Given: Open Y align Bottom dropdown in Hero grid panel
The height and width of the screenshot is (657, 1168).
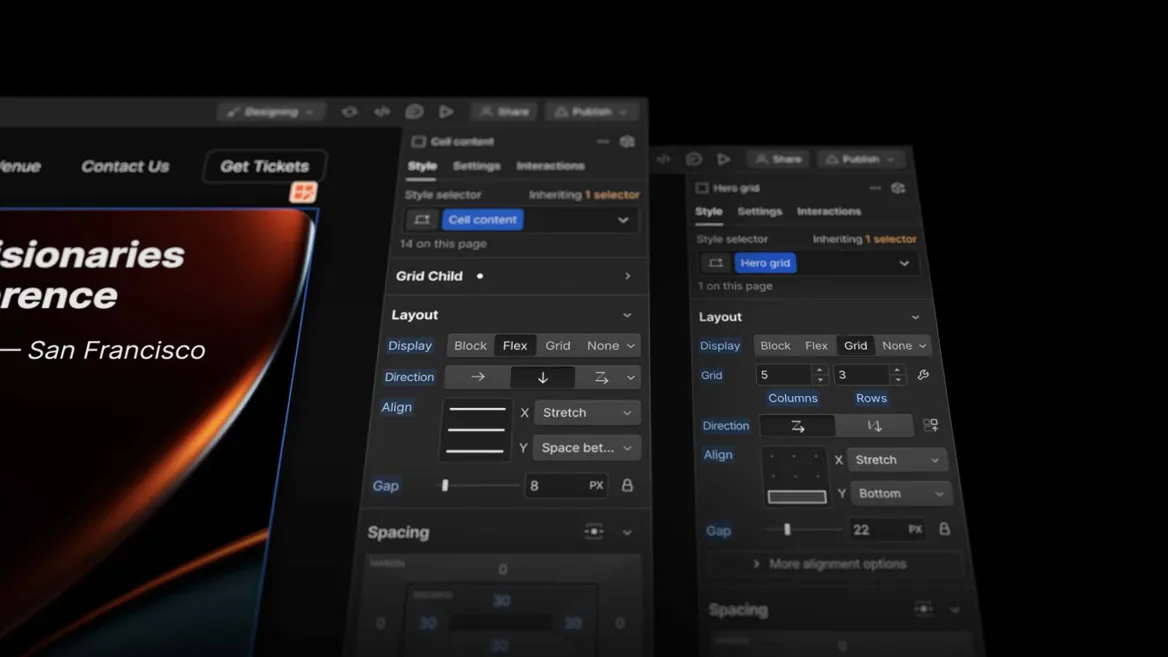Looking at the screenshot, I should [x=900, y=494].
